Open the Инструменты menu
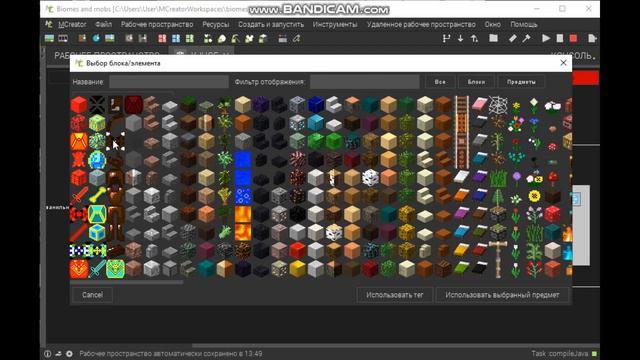The height and width of the screenshot is (360, 640). tap(335, 24)
